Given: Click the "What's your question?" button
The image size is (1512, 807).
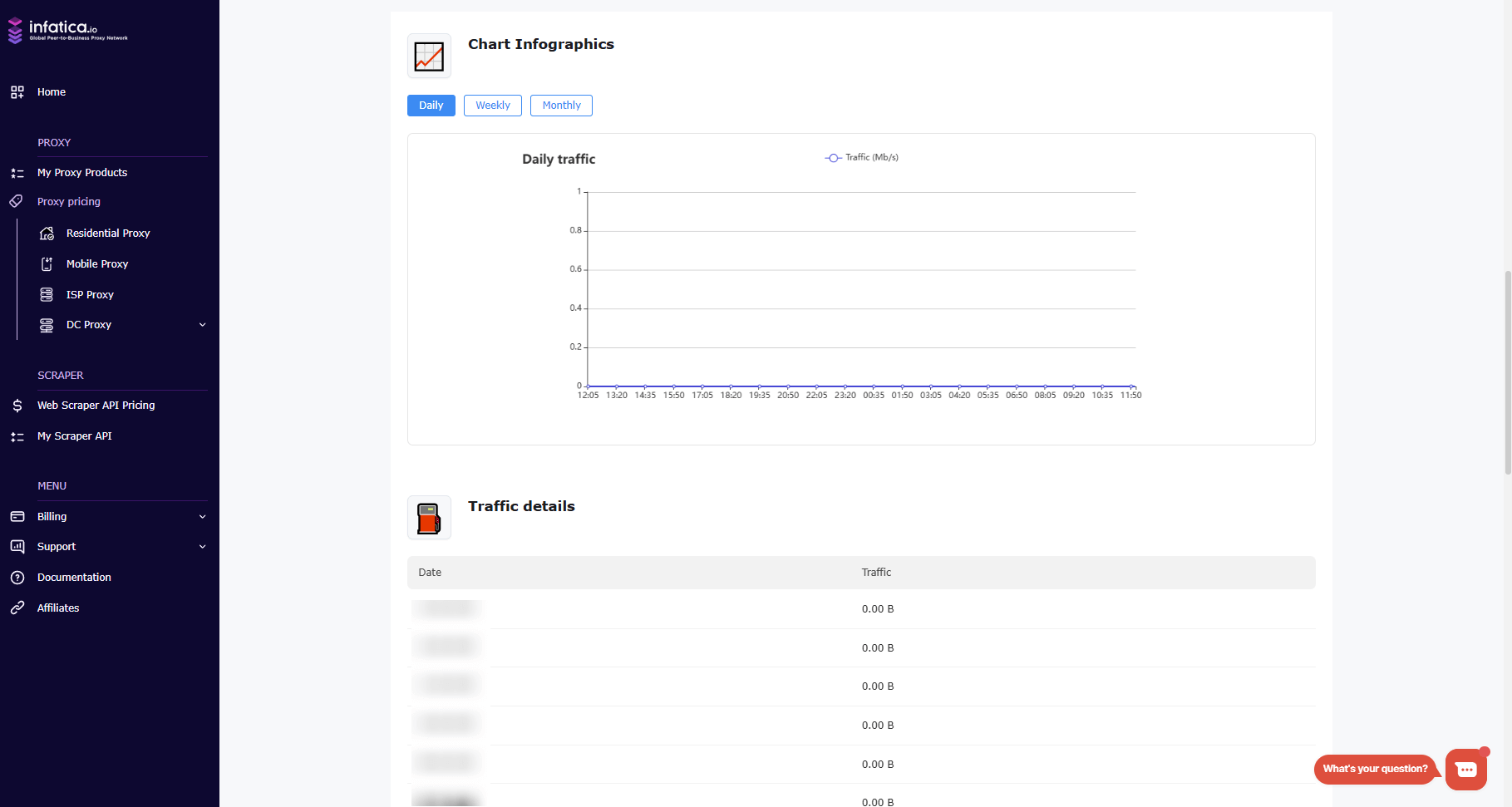Looking at the screenshot, I should (x=1375, y=769).
